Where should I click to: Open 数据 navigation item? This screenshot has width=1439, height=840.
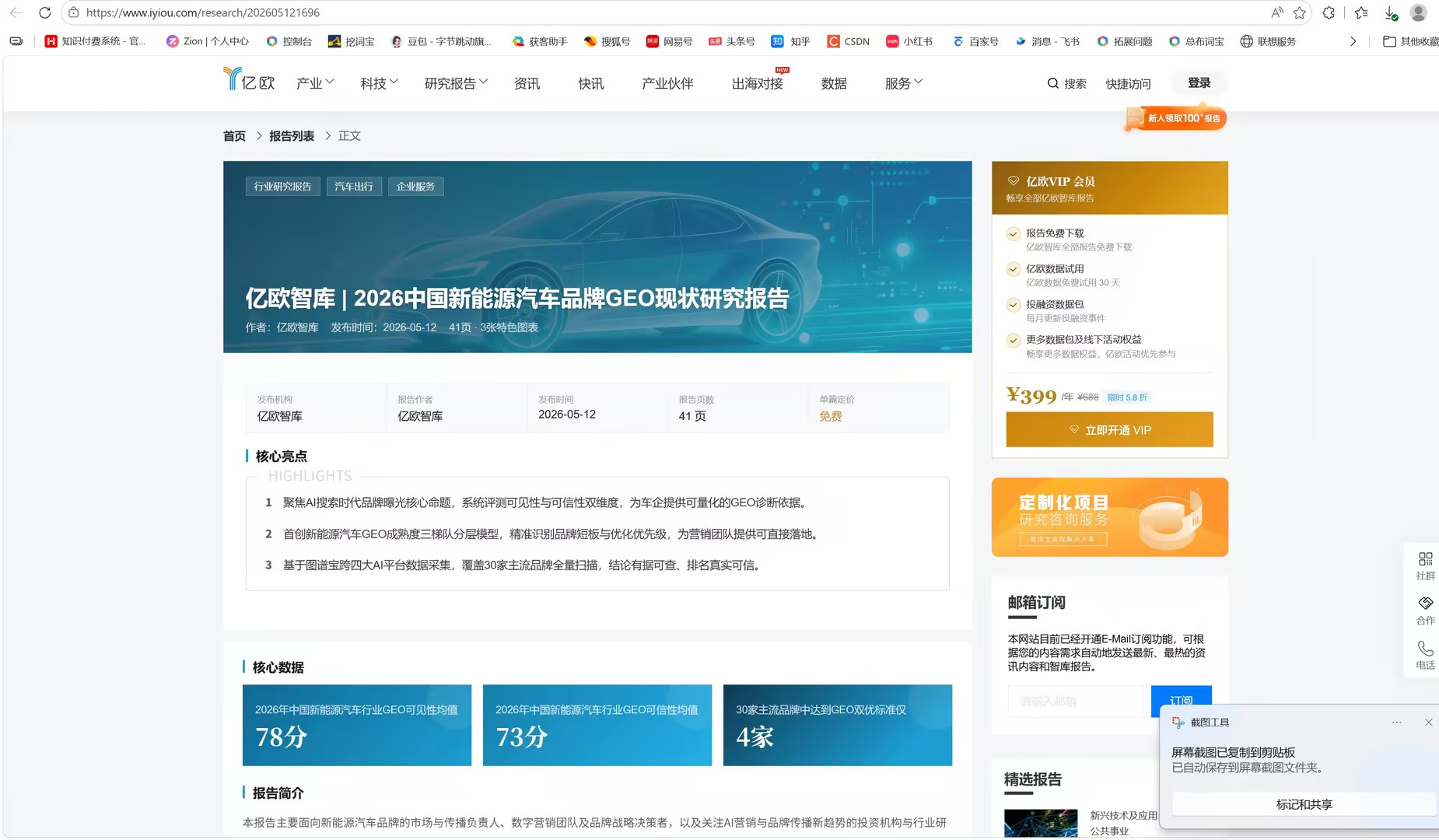[834, 83]
